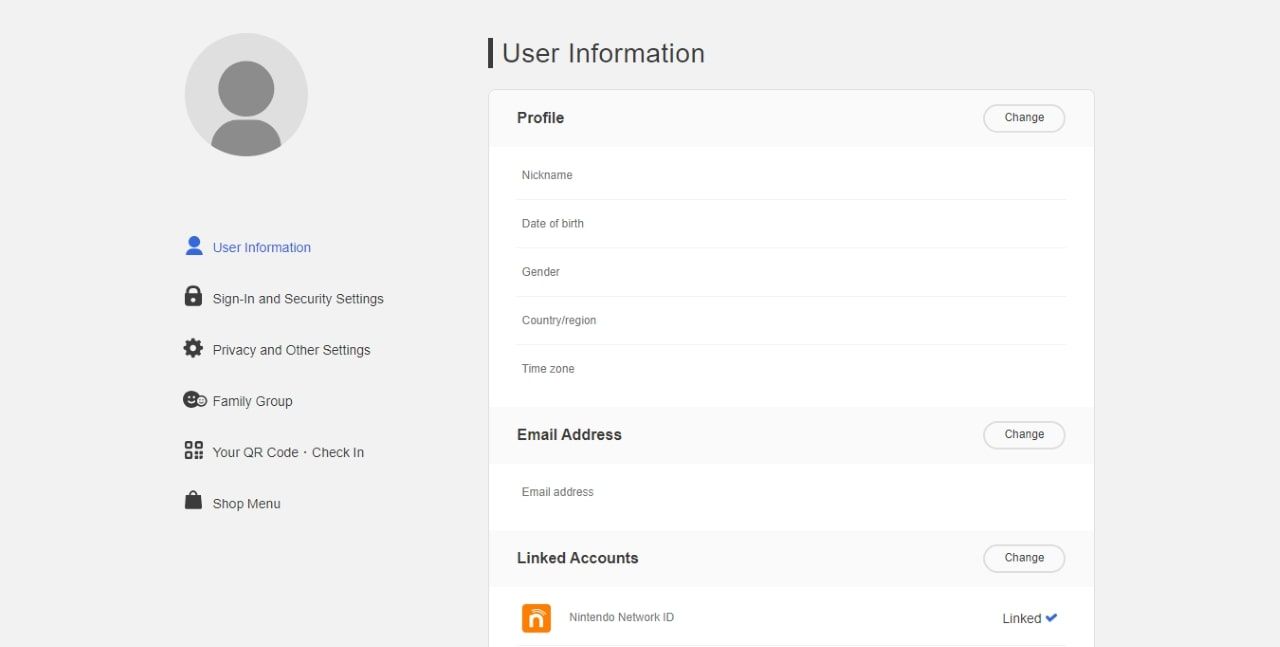This screenshot has width=1280, height=647.
Task: Click the Time zone row
Action: tap(790, 369)
